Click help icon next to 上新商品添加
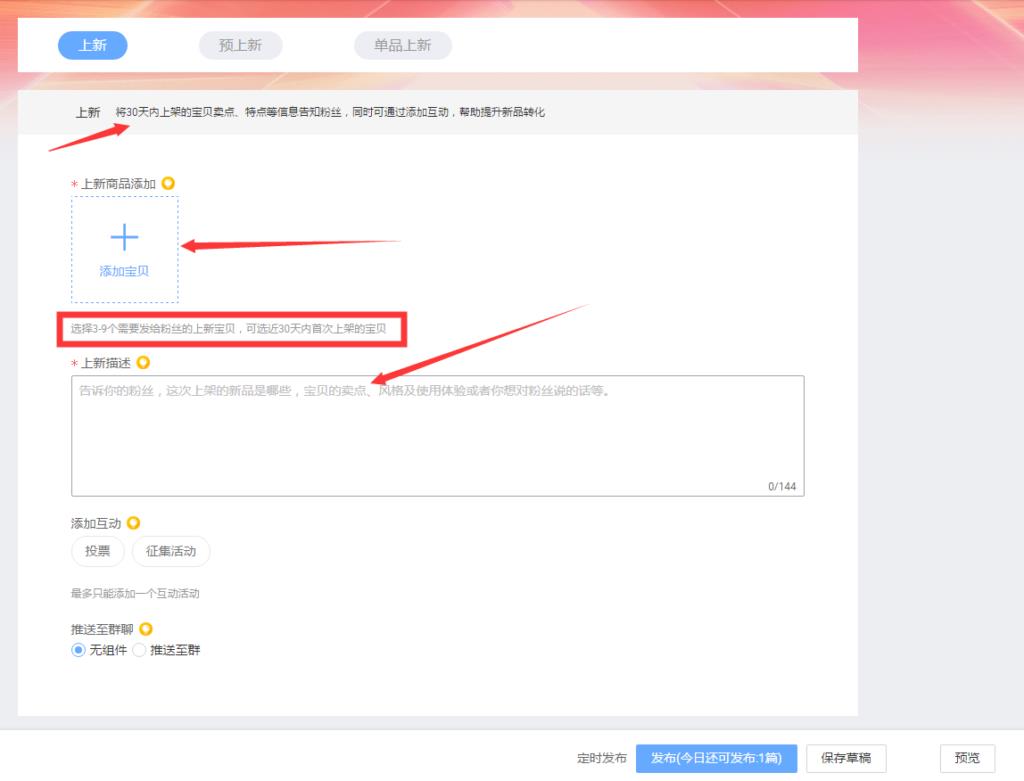This screenshot has height=781, width=1024. pos(168,183)
